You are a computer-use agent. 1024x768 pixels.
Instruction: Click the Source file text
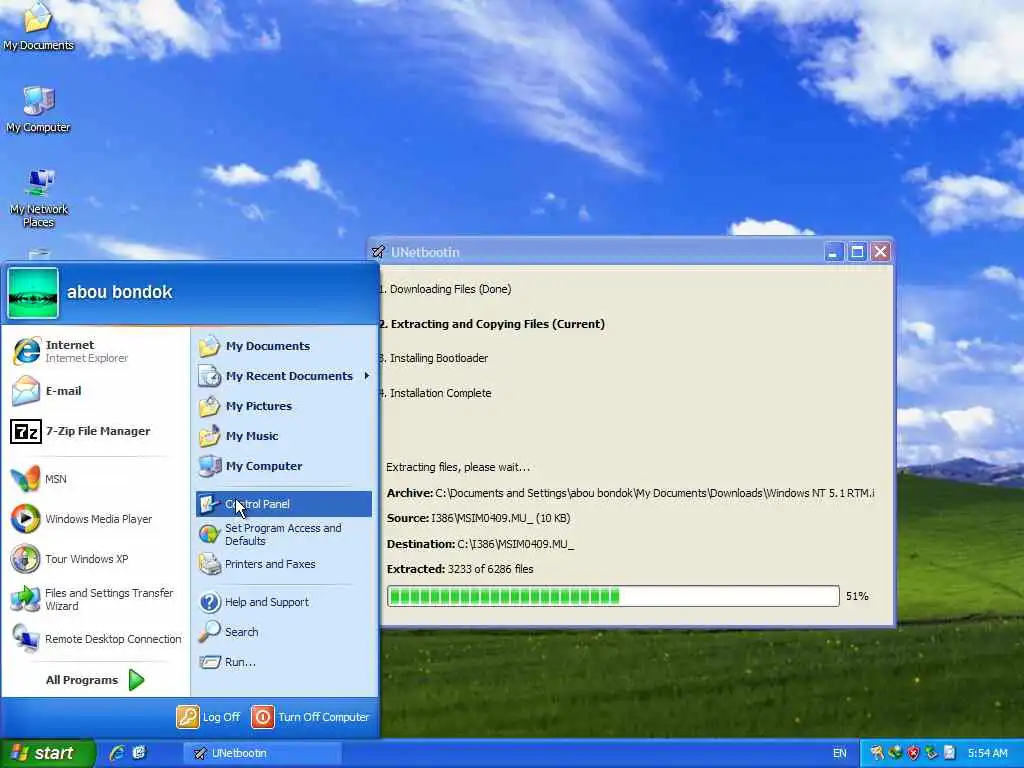pos(478,518)
